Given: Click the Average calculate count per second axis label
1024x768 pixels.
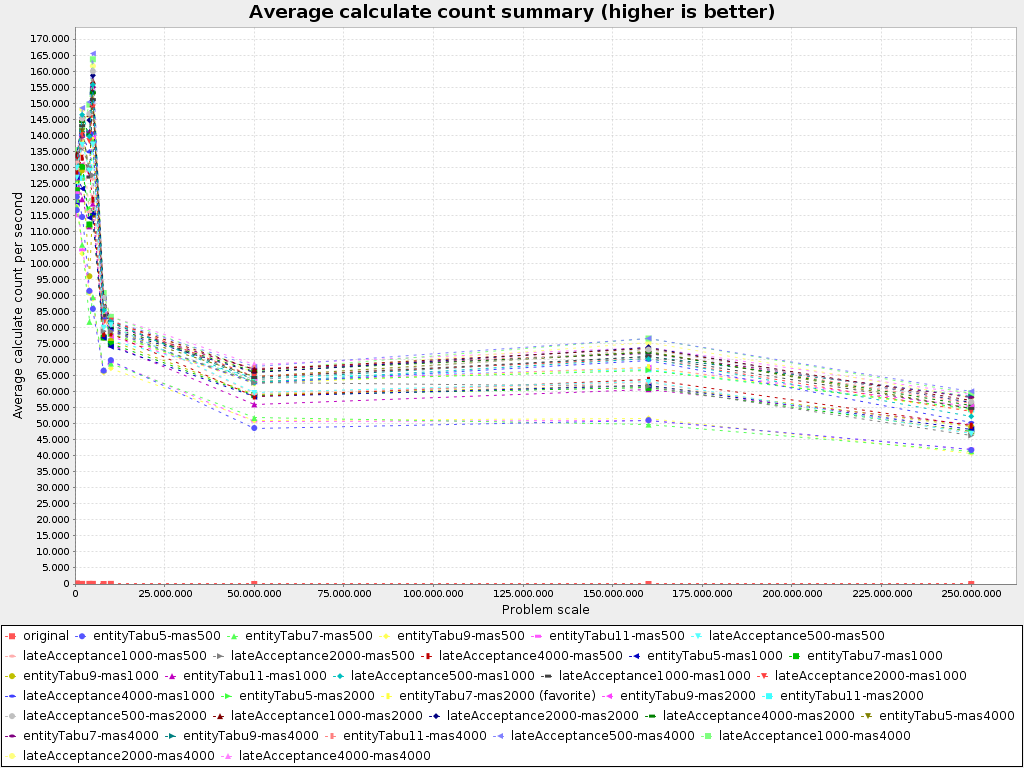Looking at the screenshot, I should 18,305.
